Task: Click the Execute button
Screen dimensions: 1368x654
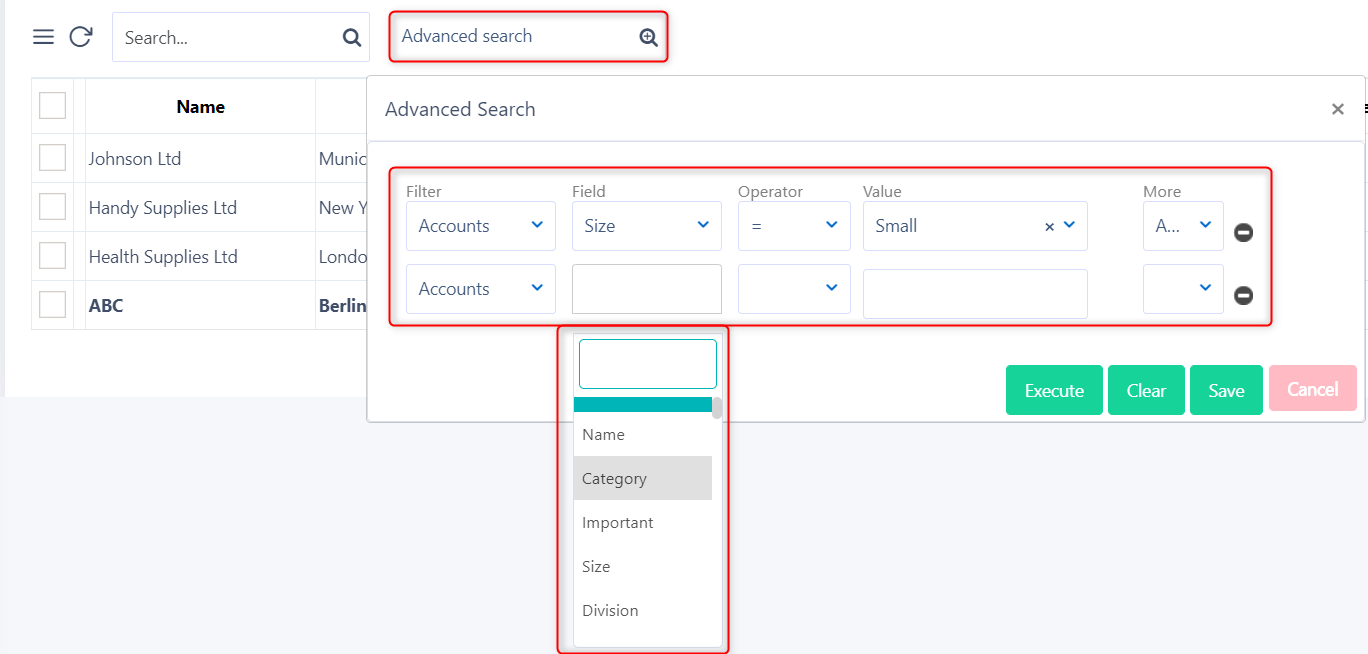Action: (1054, 390)
